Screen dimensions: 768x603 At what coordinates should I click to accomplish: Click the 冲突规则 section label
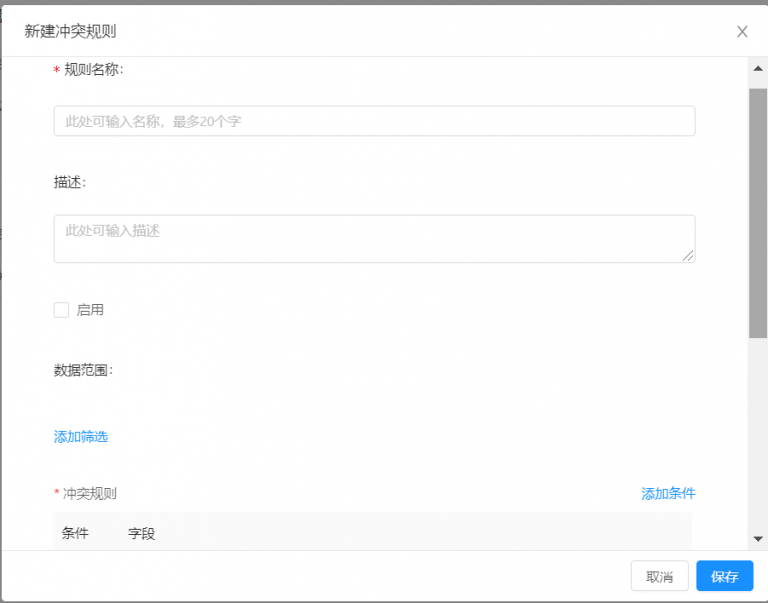tap(90, 493)
